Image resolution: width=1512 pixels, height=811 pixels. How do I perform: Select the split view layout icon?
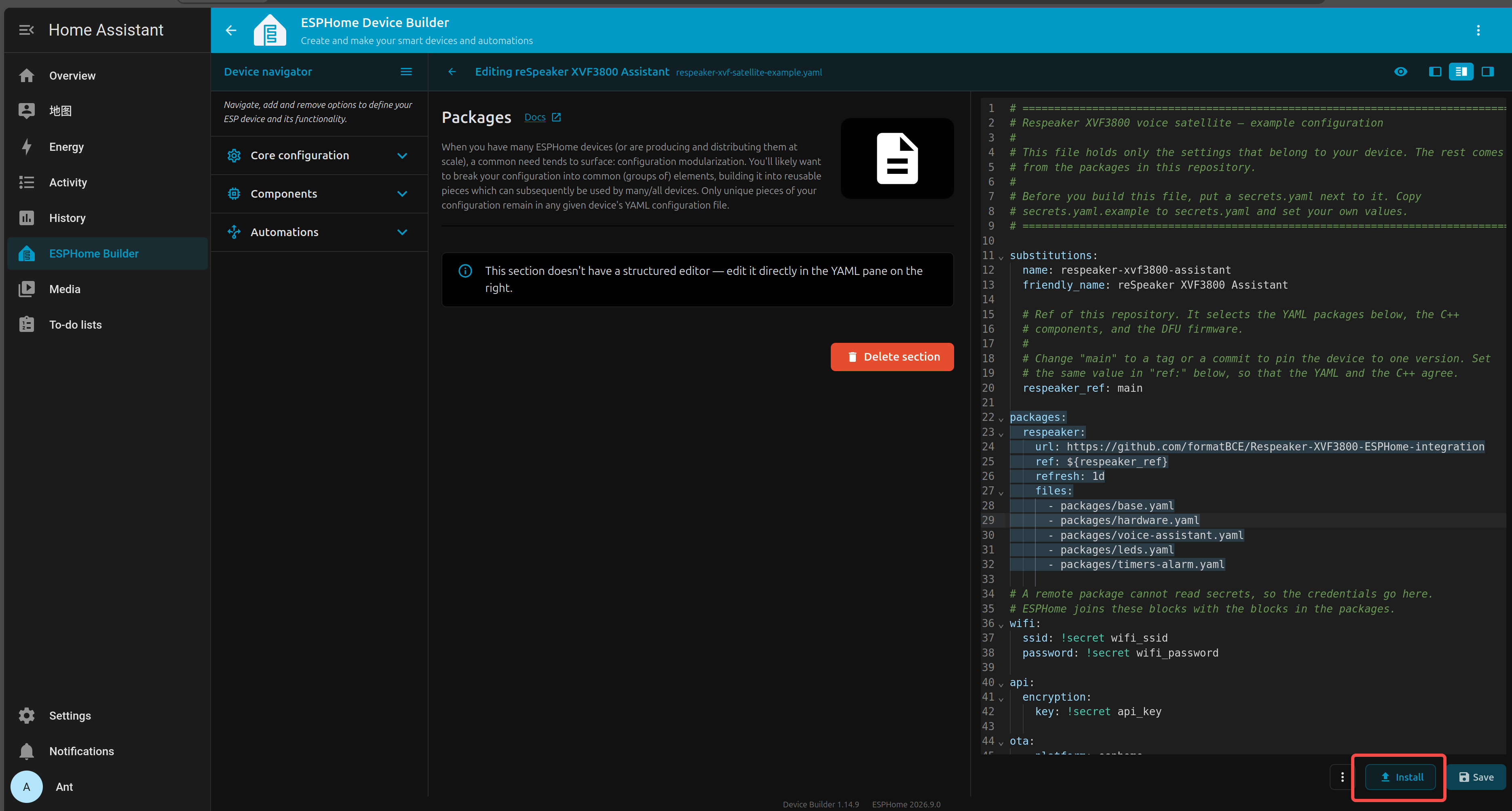1461,72
